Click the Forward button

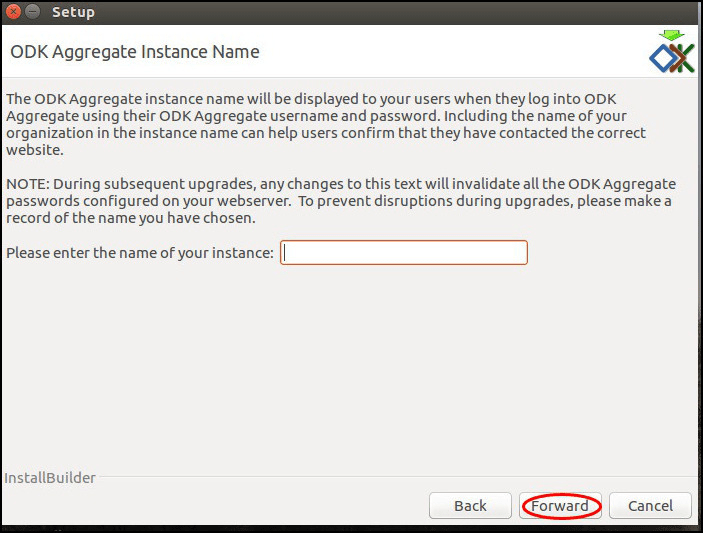(x=560, y=506)
